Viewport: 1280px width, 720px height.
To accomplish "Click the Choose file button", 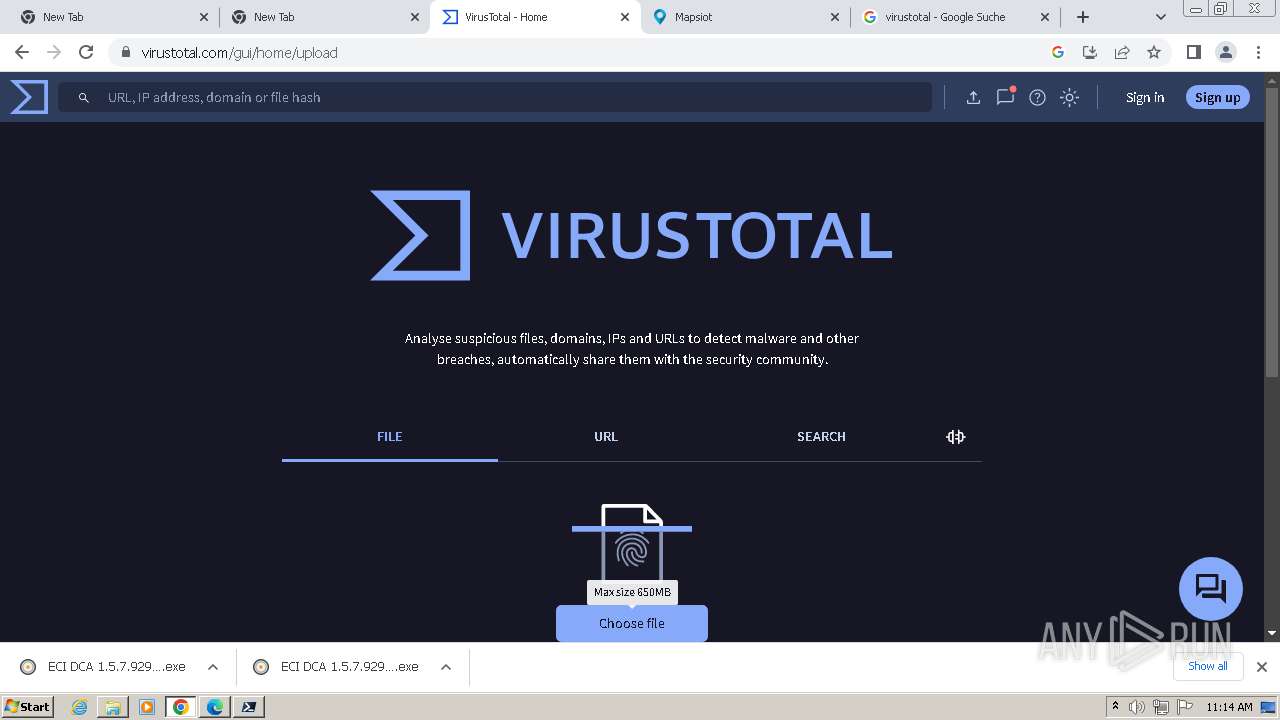I will coord(632,623).
